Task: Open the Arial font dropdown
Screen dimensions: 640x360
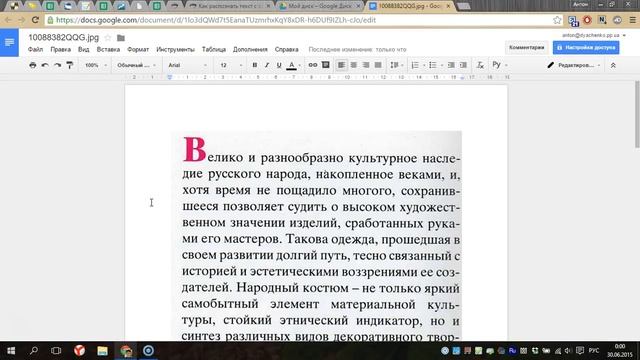Action: pos(188,65)
